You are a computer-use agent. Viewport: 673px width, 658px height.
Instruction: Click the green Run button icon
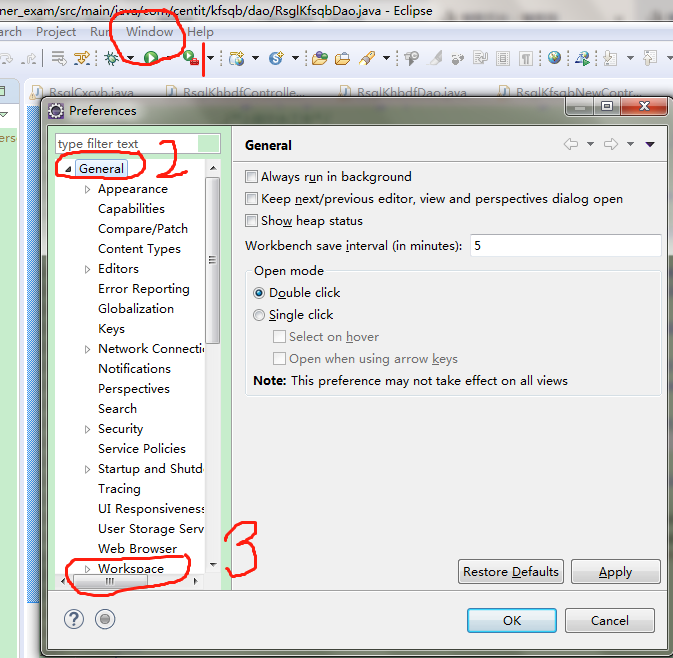(x=151, y=58)
